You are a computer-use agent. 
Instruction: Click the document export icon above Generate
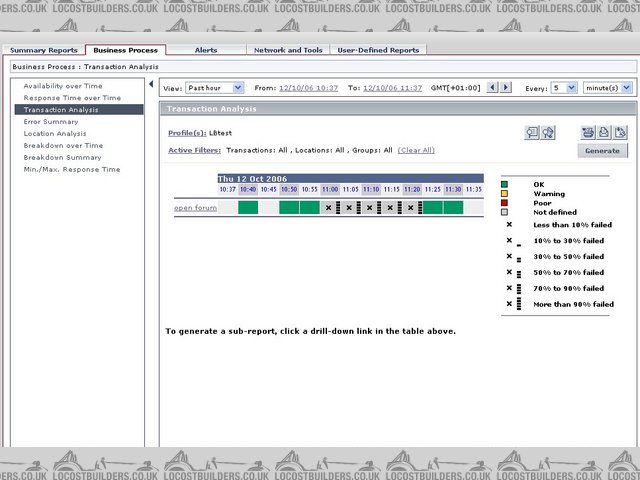(621, 132)
